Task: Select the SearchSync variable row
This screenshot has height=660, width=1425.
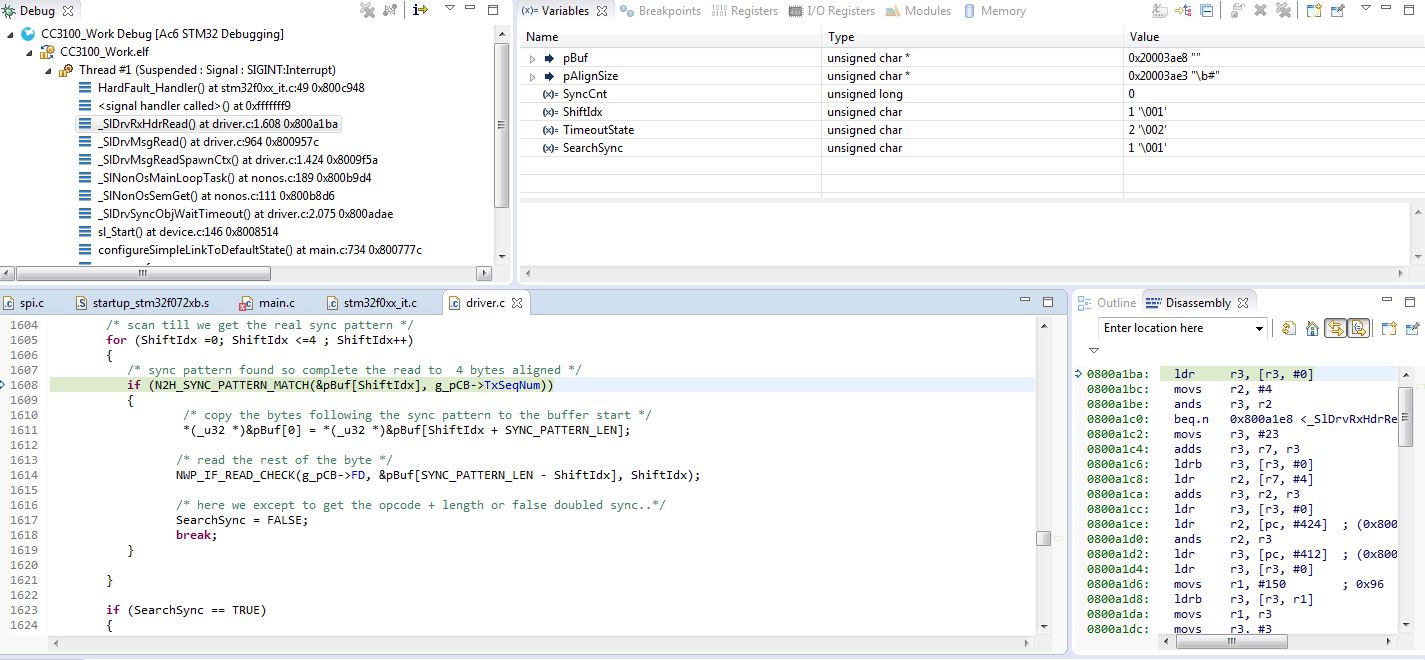Action: pos(971,148)
